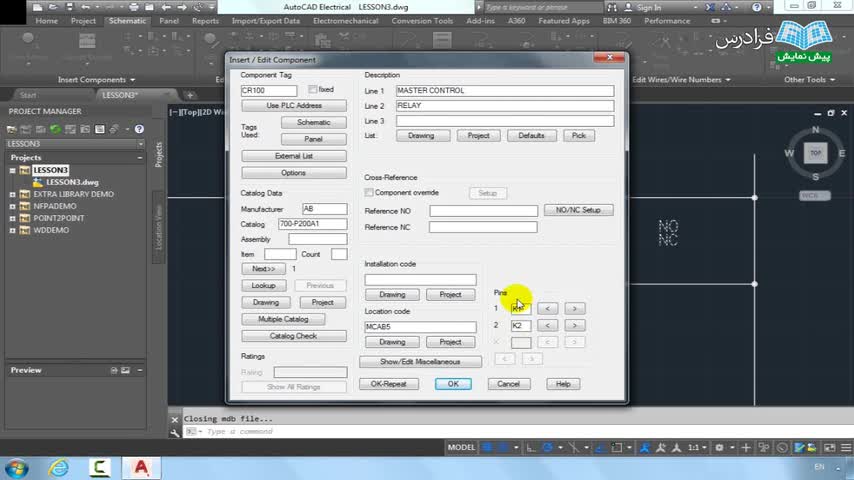Toggle grid display in the status bar
854x480 pixels.
[x=487, y=447]
